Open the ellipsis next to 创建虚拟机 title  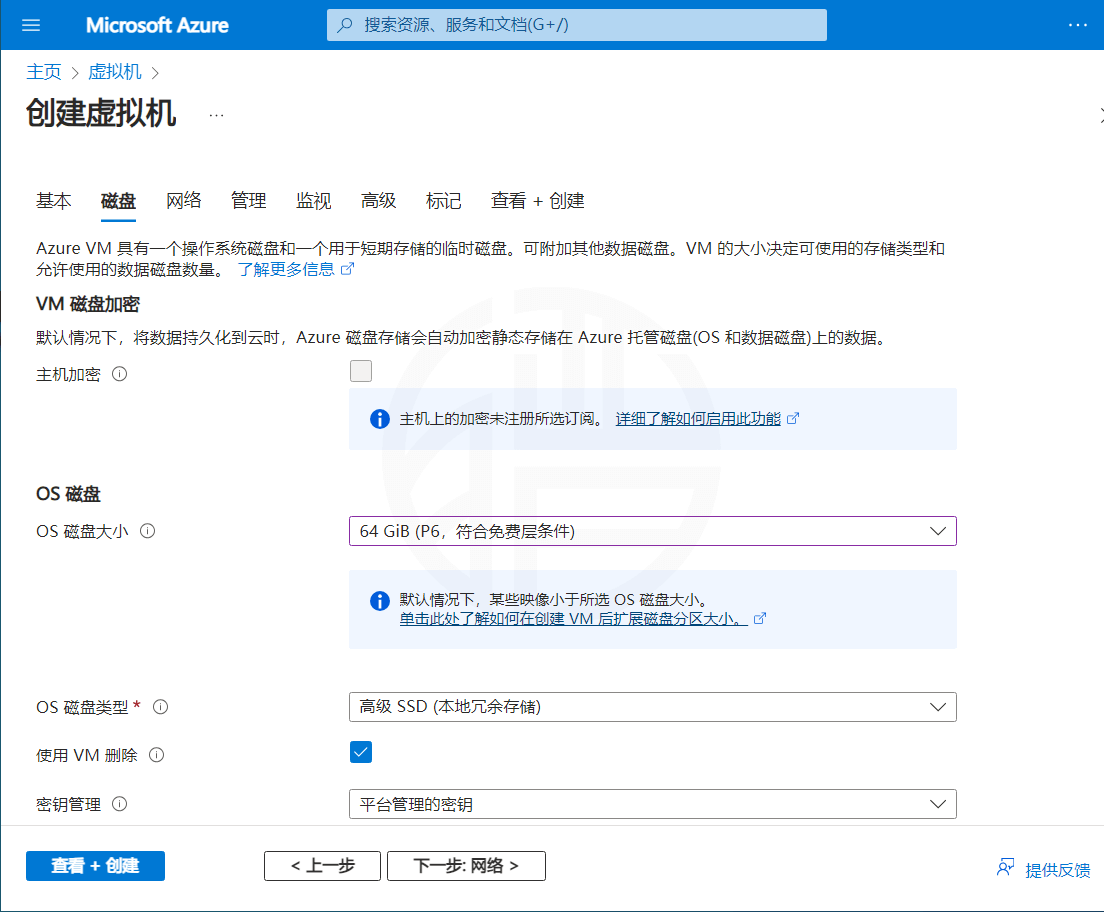point(216,115)
